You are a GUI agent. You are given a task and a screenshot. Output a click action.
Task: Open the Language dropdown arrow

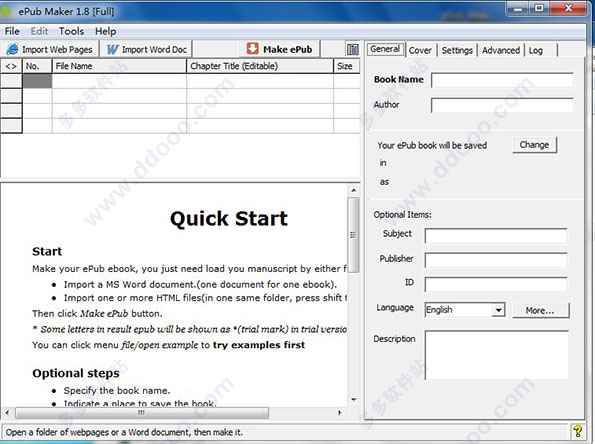[499, 310]
